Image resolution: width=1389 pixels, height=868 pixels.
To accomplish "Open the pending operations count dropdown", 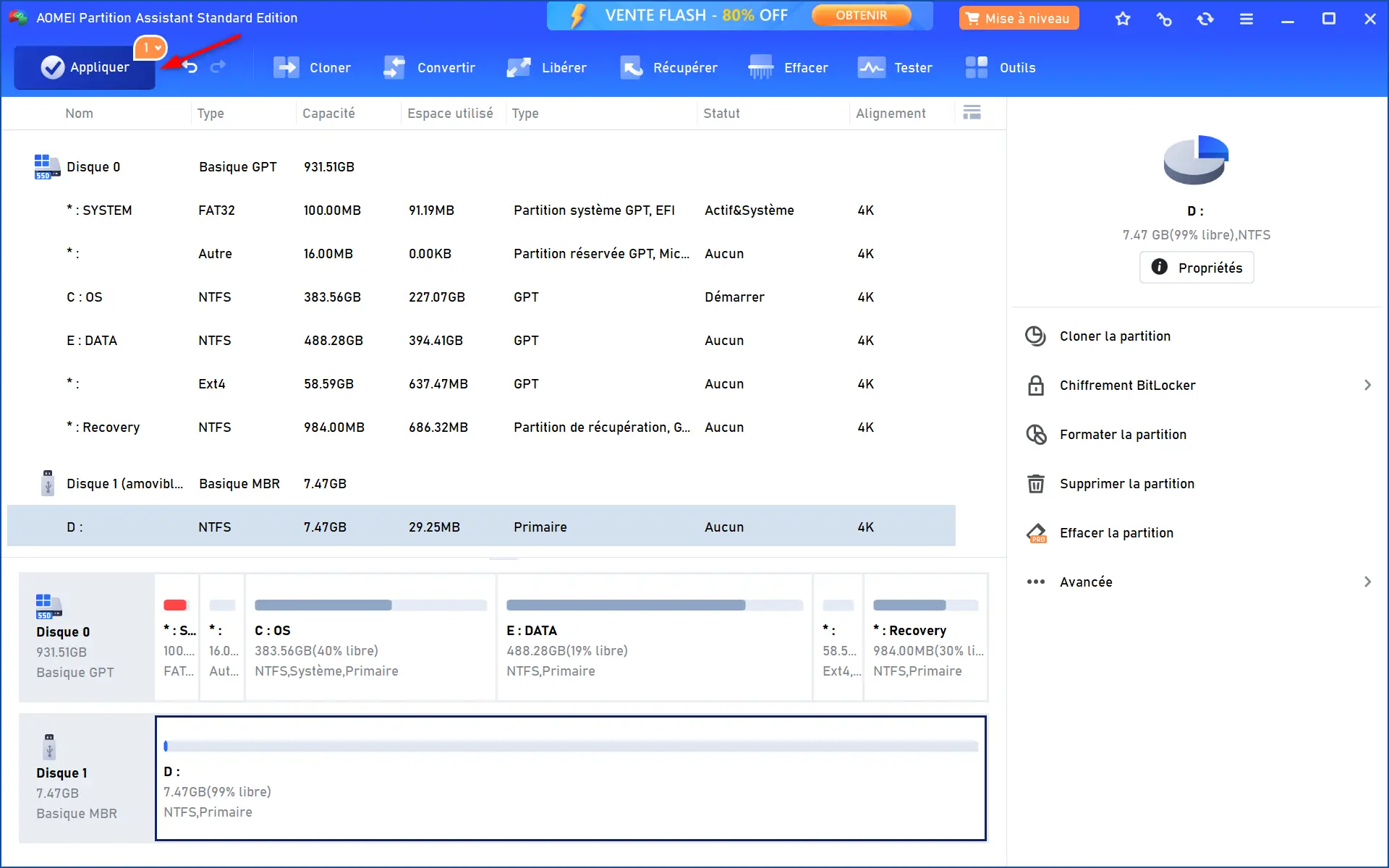I will [x=151, y=48].
